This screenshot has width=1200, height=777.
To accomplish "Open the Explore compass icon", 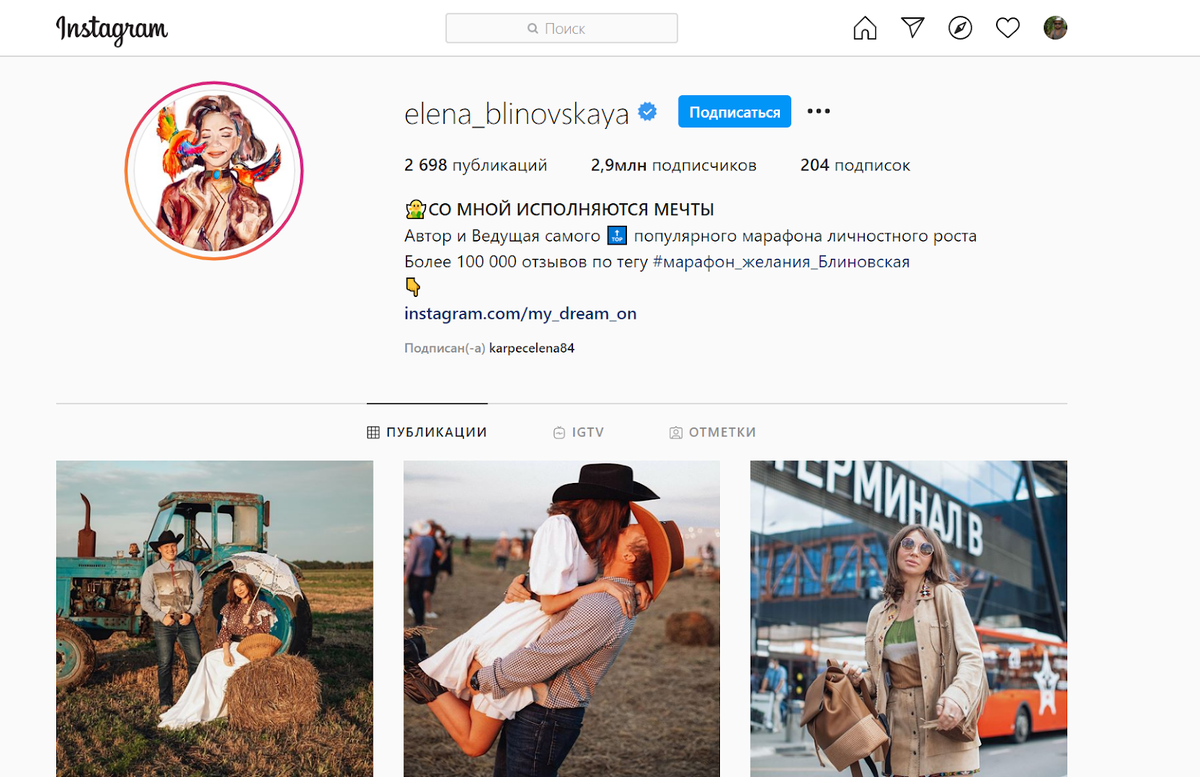I will [x=960, y=28].
